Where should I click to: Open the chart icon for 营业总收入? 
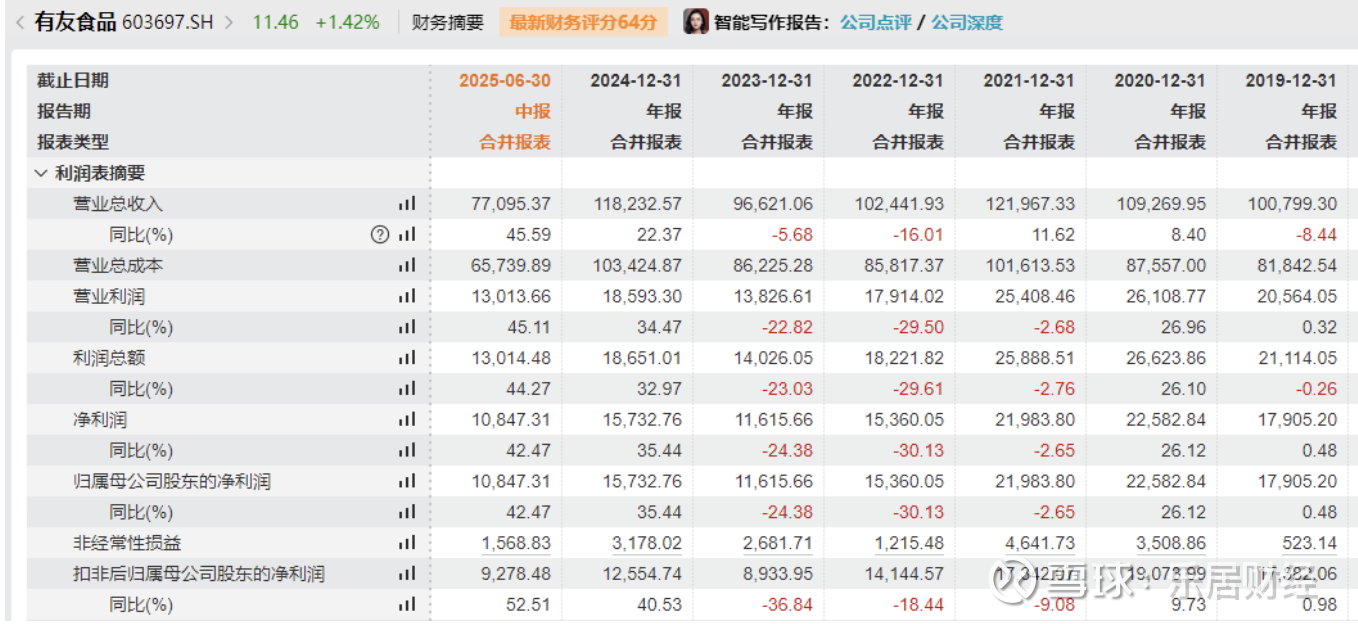[406, 204]
